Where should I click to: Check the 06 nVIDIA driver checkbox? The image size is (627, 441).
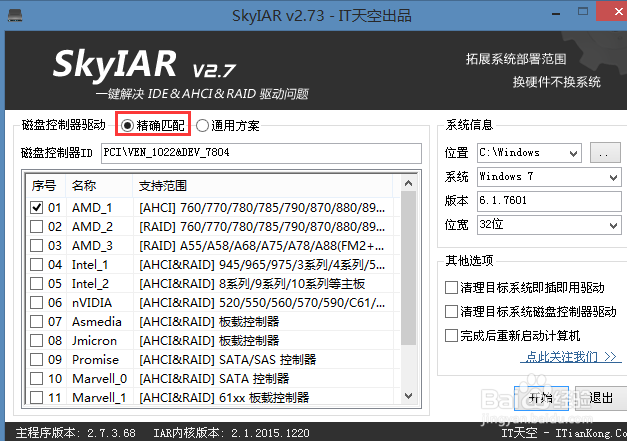[36, 303]
